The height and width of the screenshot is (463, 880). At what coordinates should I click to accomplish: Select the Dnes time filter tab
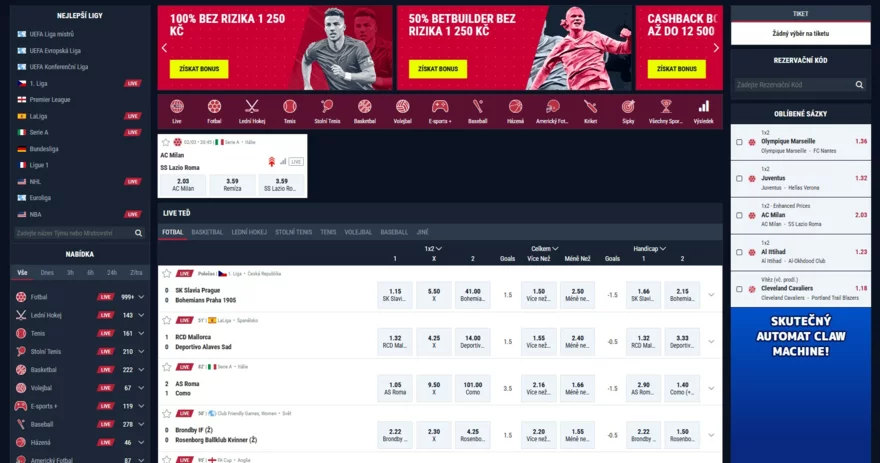pyautogui.click(x=47, y=273)
